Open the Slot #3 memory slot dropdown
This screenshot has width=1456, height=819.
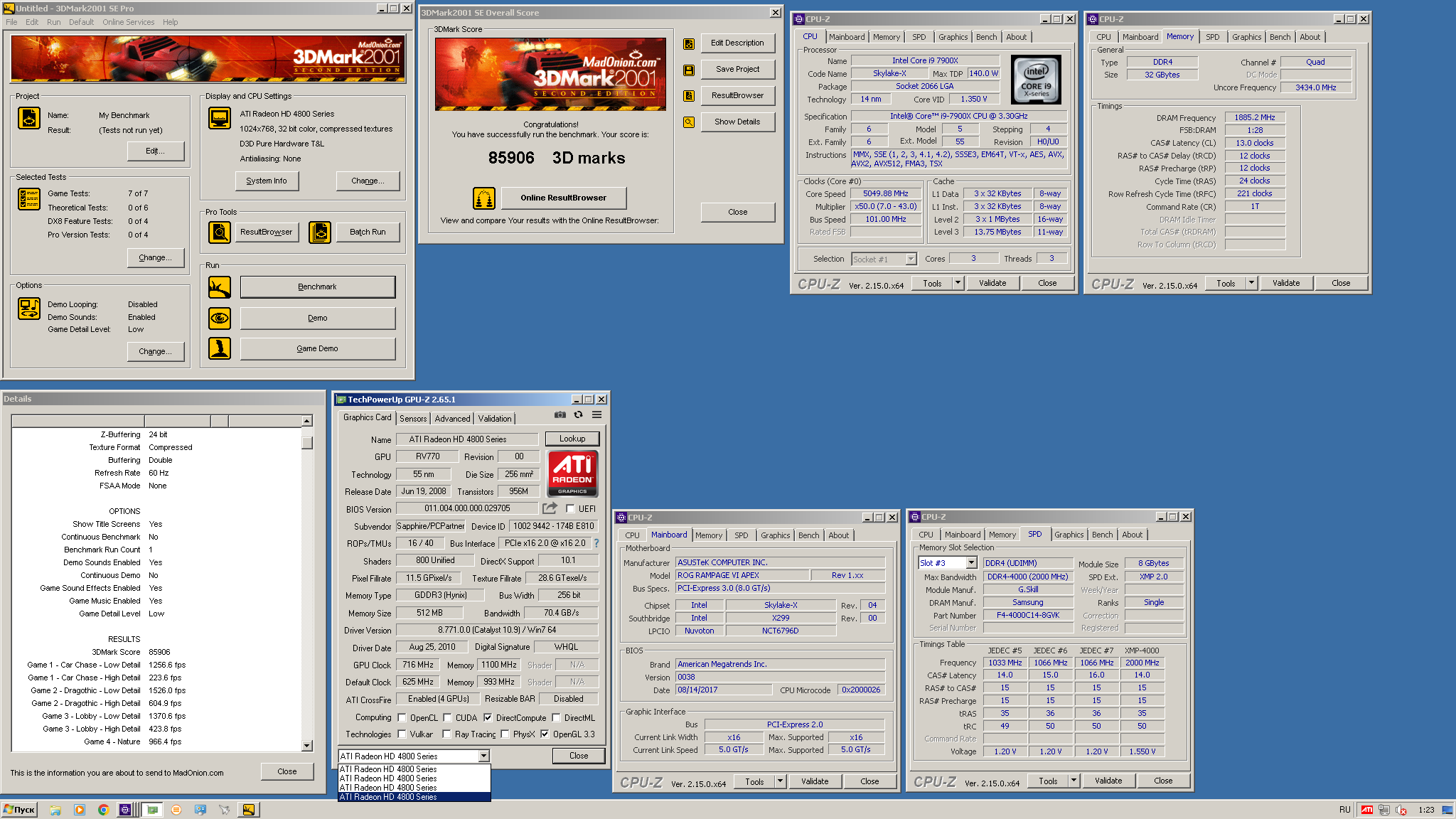[x=971, y=563]
